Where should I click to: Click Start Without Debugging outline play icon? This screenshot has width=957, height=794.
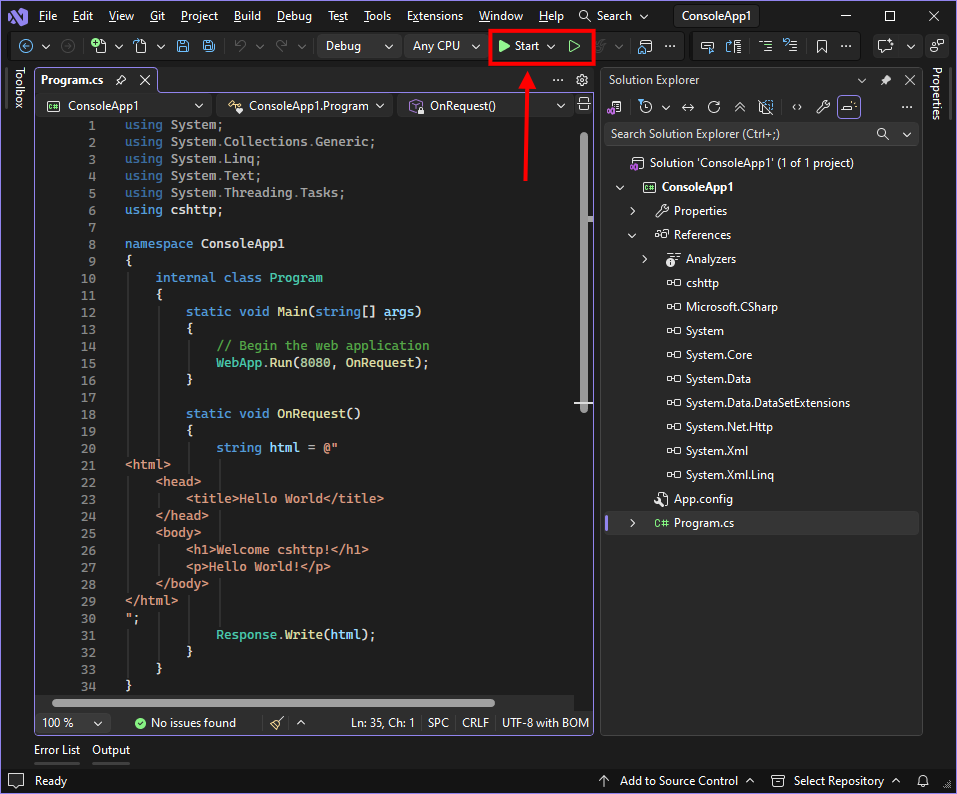(x=574, y=46)
